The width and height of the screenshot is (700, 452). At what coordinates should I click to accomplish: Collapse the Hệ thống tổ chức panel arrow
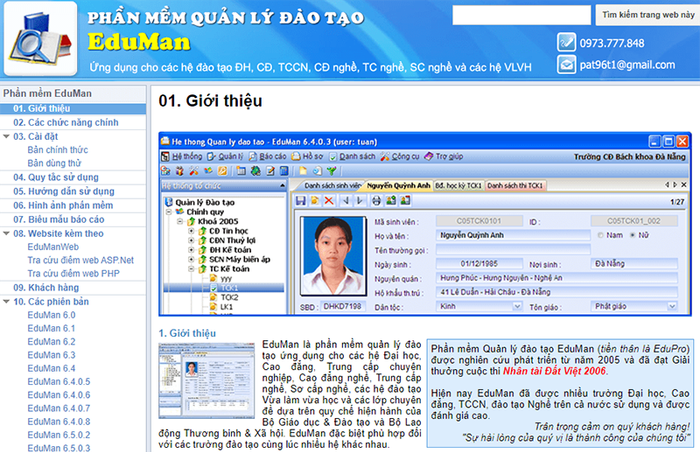(x=282, y=185)
